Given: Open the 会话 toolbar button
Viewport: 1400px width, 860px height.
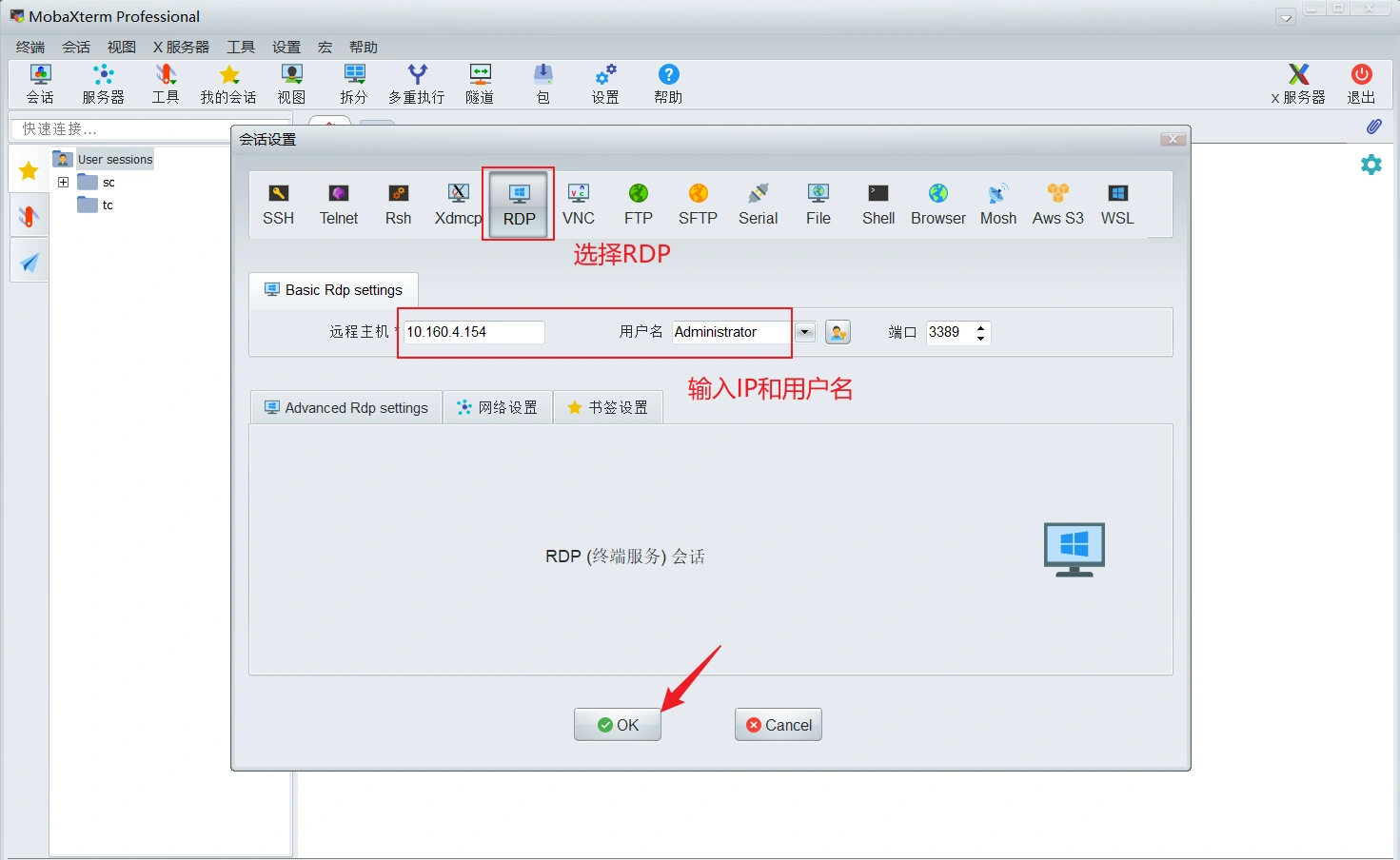Looking at the screenshot, I should point(40,84).
